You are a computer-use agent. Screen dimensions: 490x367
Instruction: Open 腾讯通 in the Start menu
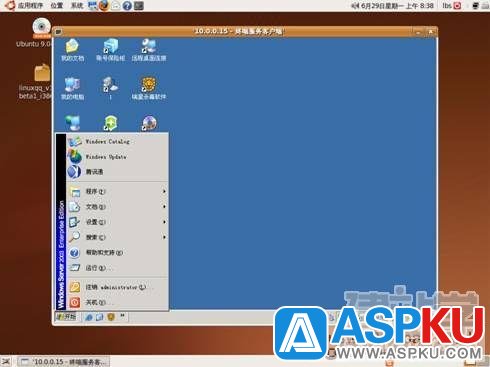click(x=117, y=172)
